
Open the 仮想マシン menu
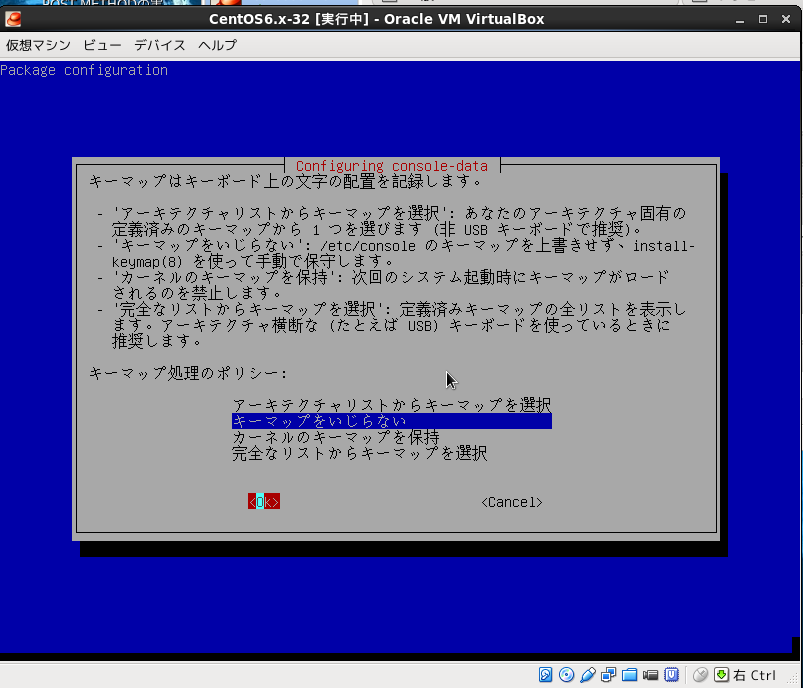(x=38, y=45)
